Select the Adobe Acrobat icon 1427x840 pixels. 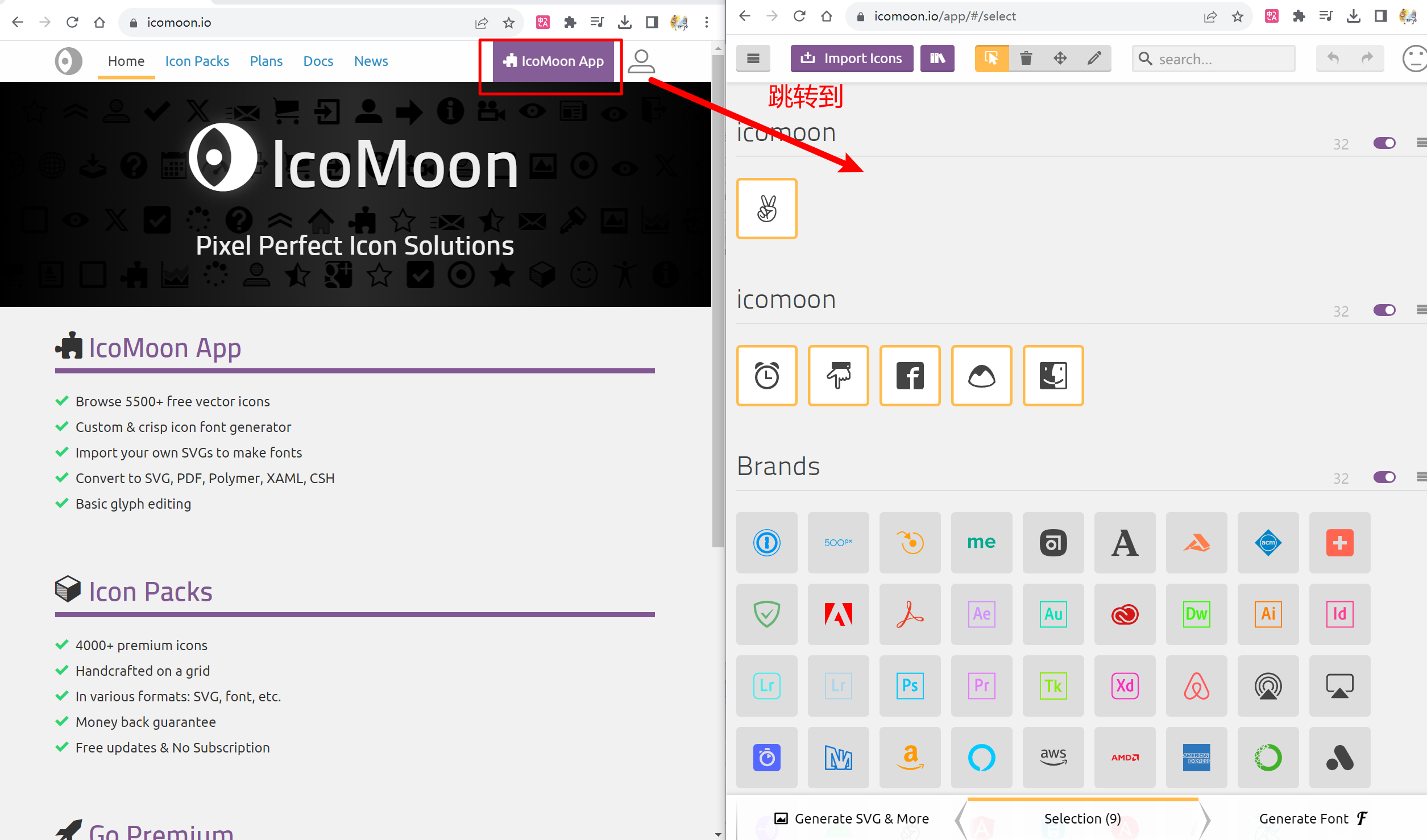click(910, 614)
